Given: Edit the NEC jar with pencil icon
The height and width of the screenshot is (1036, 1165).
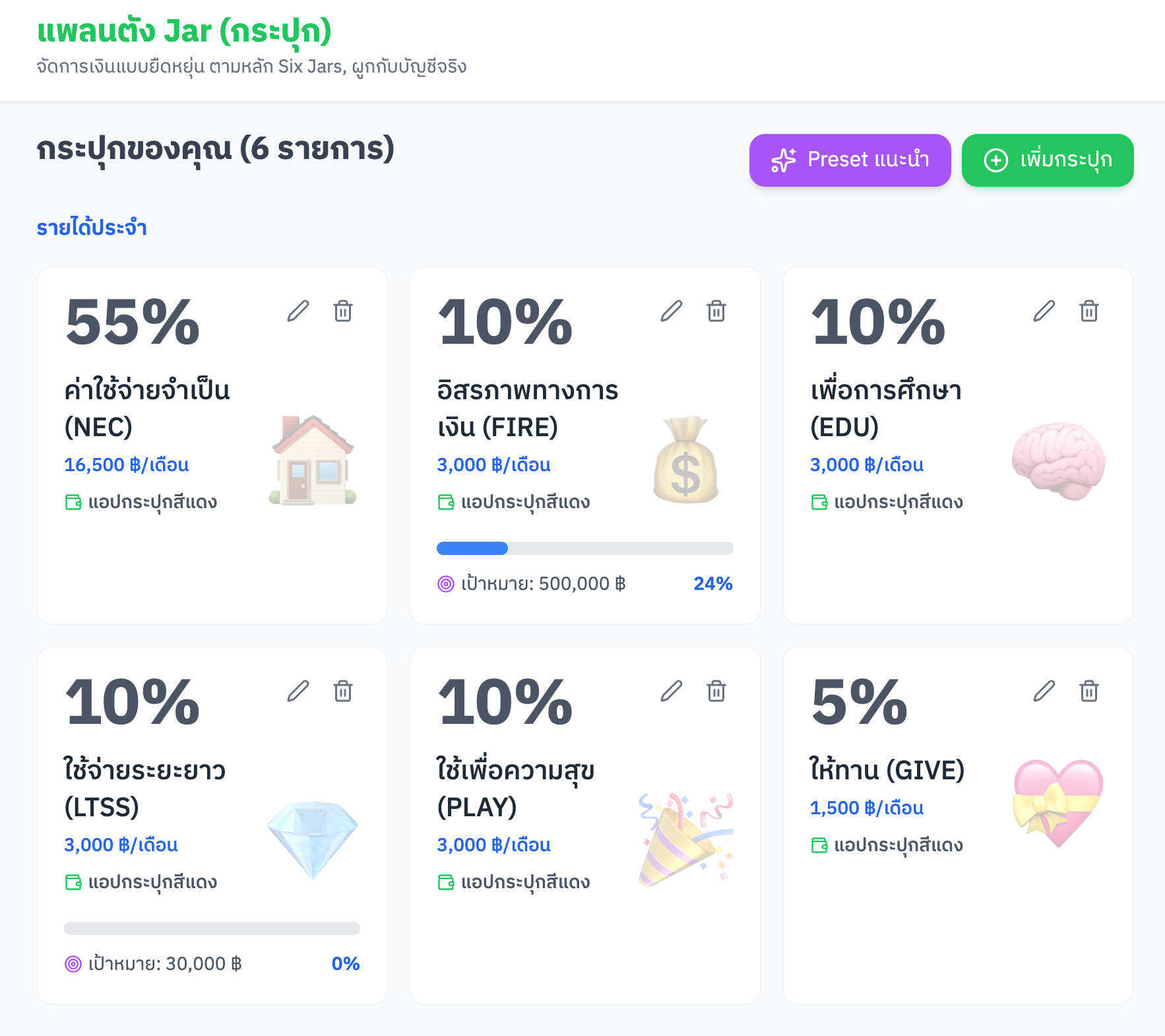Looking at the screenshot, I should point(298,312).
